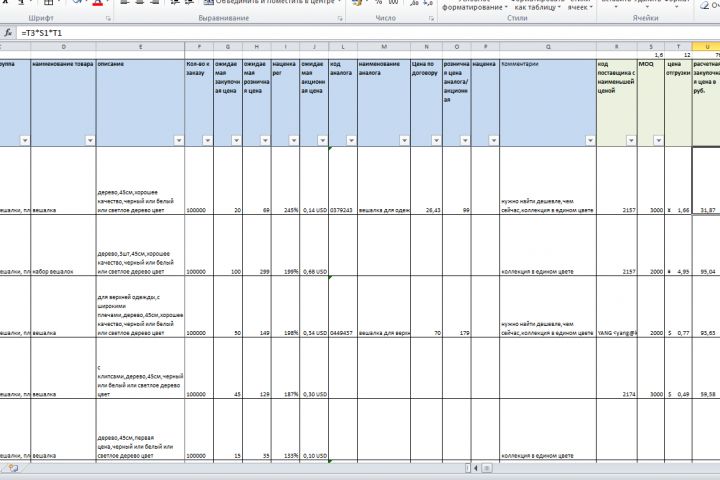Select column R header

pos(617,47)
